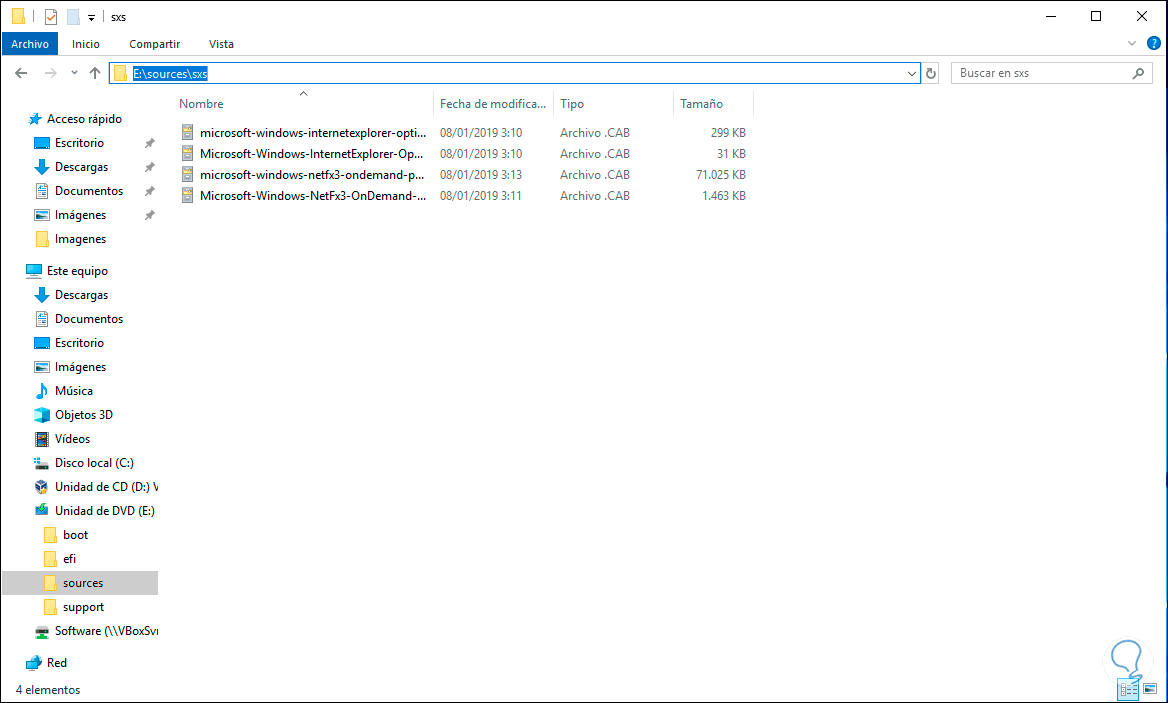Select file Microsoft-Windows-NetFx3-OnDemand-...
Screen dimensions: 1168x703
pyautogui.click(x=313, y=196)
